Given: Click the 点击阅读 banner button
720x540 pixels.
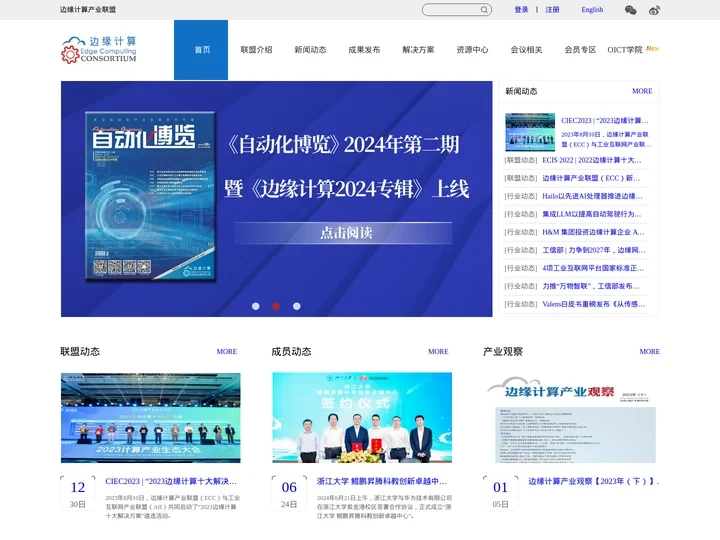Looking at the screenshot, I should (x=343, y=233).
